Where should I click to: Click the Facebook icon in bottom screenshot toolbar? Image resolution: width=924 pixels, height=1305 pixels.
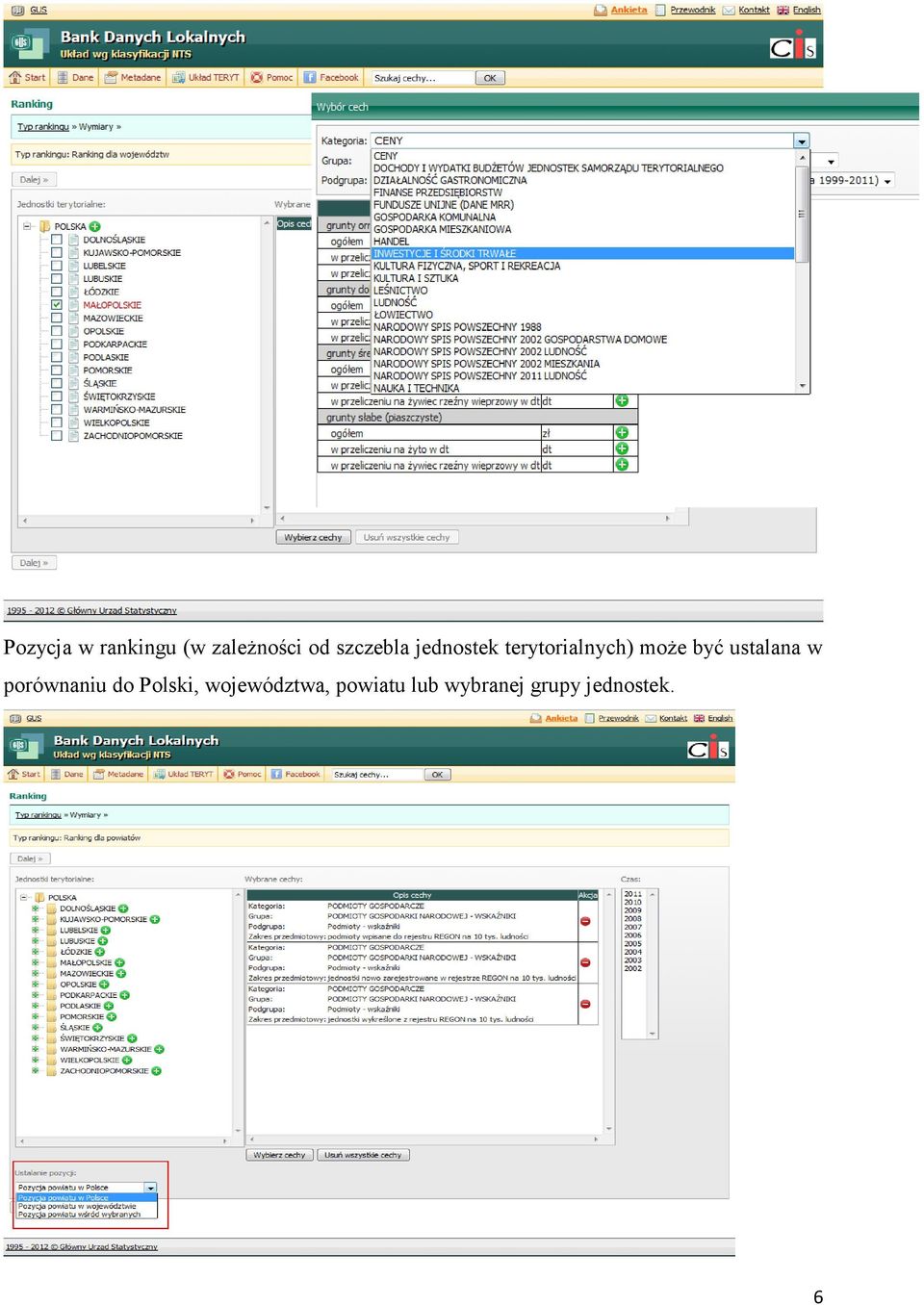coord(277,774)
